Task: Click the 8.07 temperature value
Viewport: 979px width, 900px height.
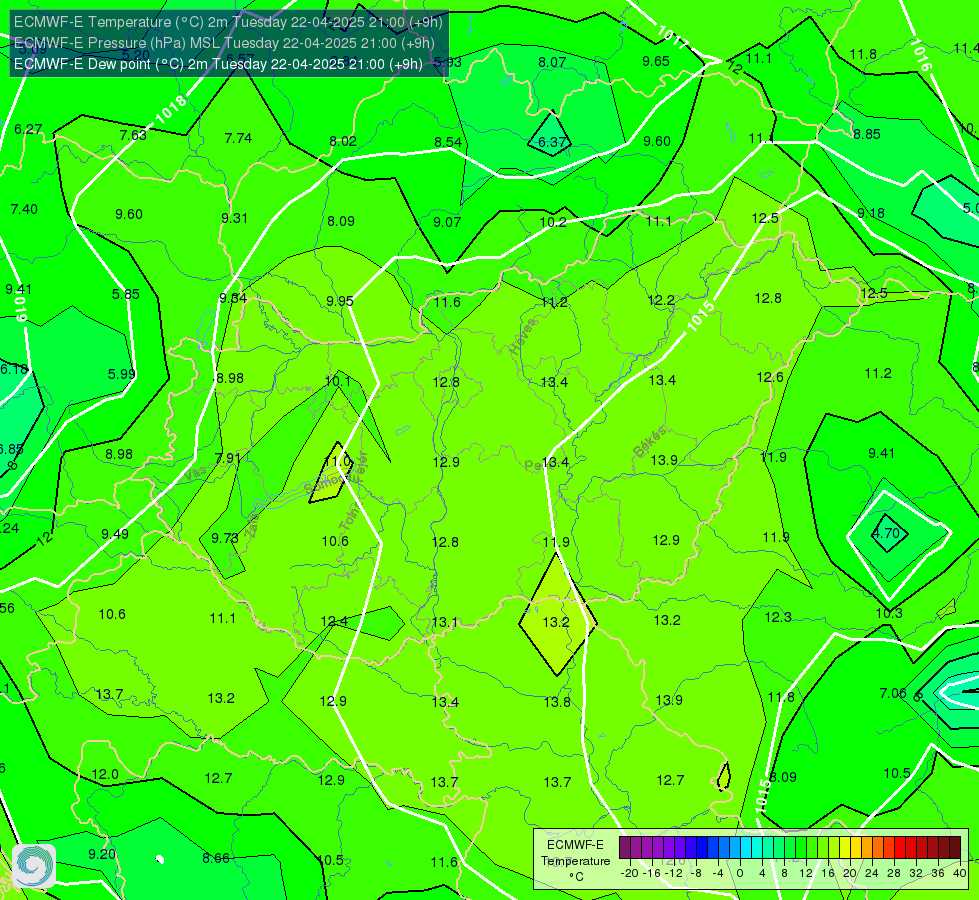Action: click(x=552, y=62)
